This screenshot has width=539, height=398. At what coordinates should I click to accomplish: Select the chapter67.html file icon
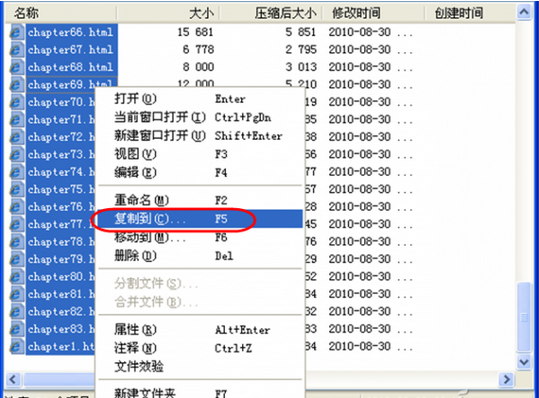pos(16,50)
